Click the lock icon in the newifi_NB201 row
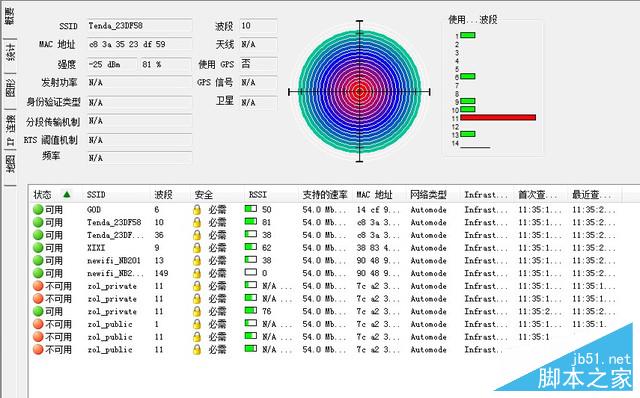 pos(197,260)
